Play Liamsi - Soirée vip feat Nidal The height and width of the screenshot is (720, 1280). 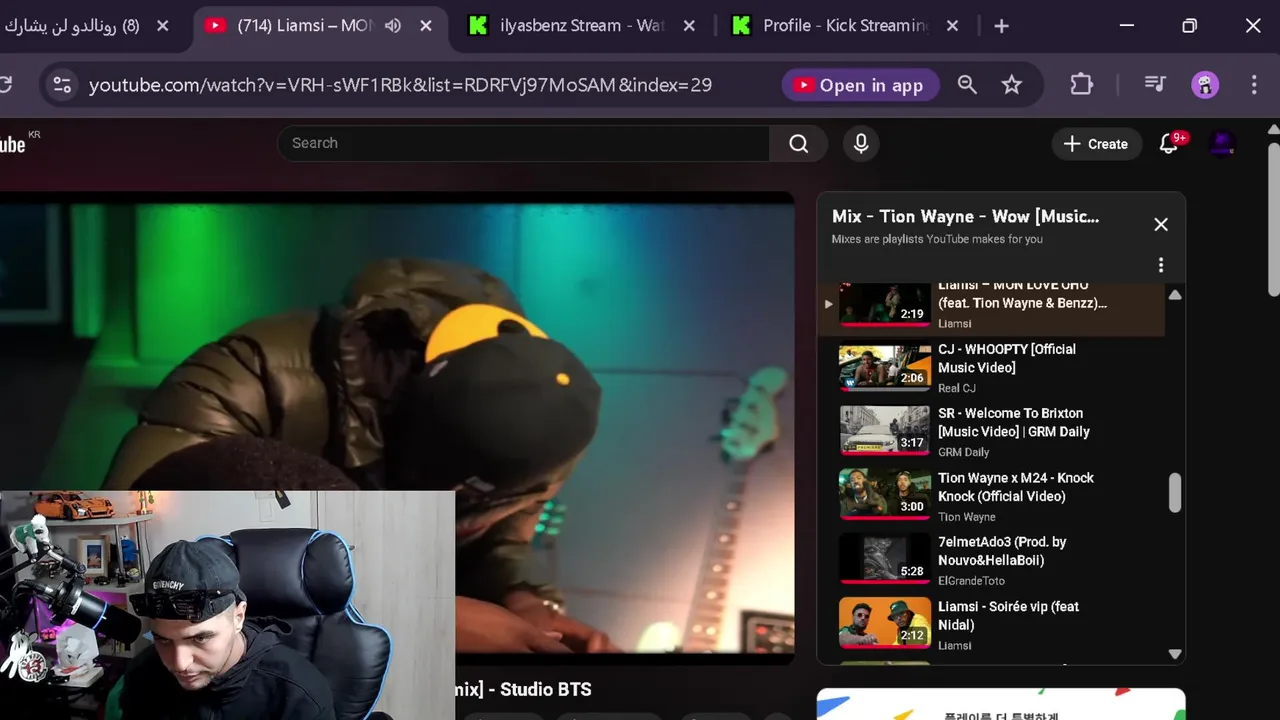[1008, 615]
